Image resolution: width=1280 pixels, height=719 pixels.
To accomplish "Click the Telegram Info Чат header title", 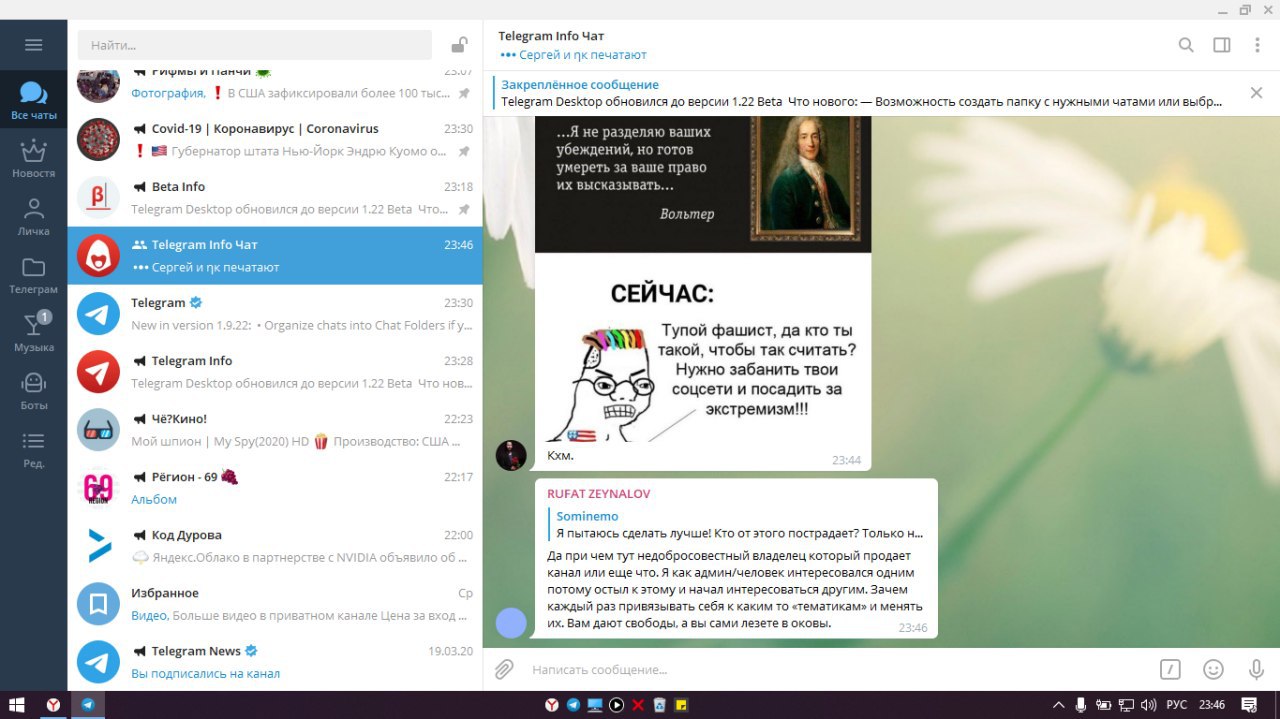I will [551, 37].
